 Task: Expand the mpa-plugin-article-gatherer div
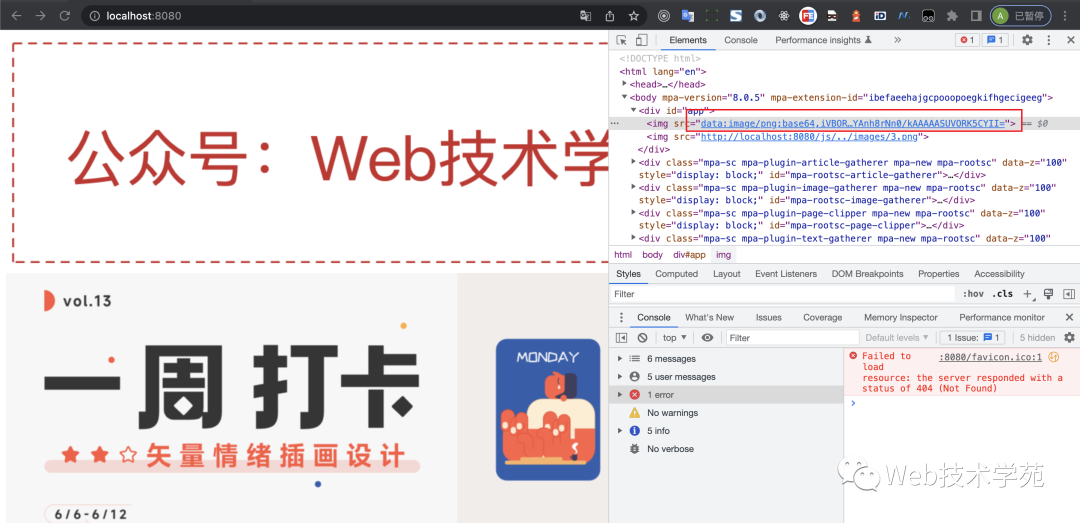634,162
